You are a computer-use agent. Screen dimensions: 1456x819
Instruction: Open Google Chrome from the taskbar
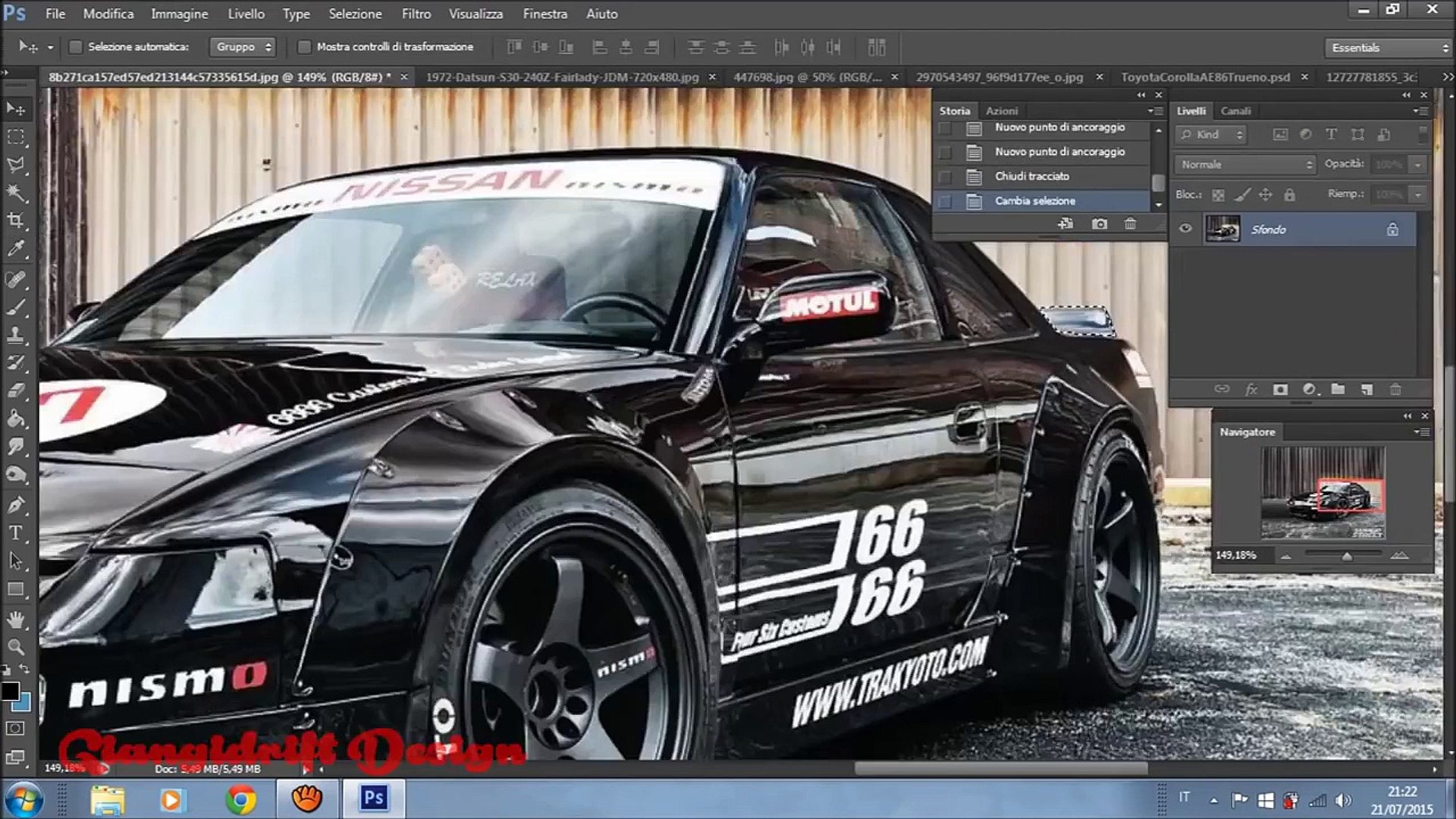(x=240, y=799)
